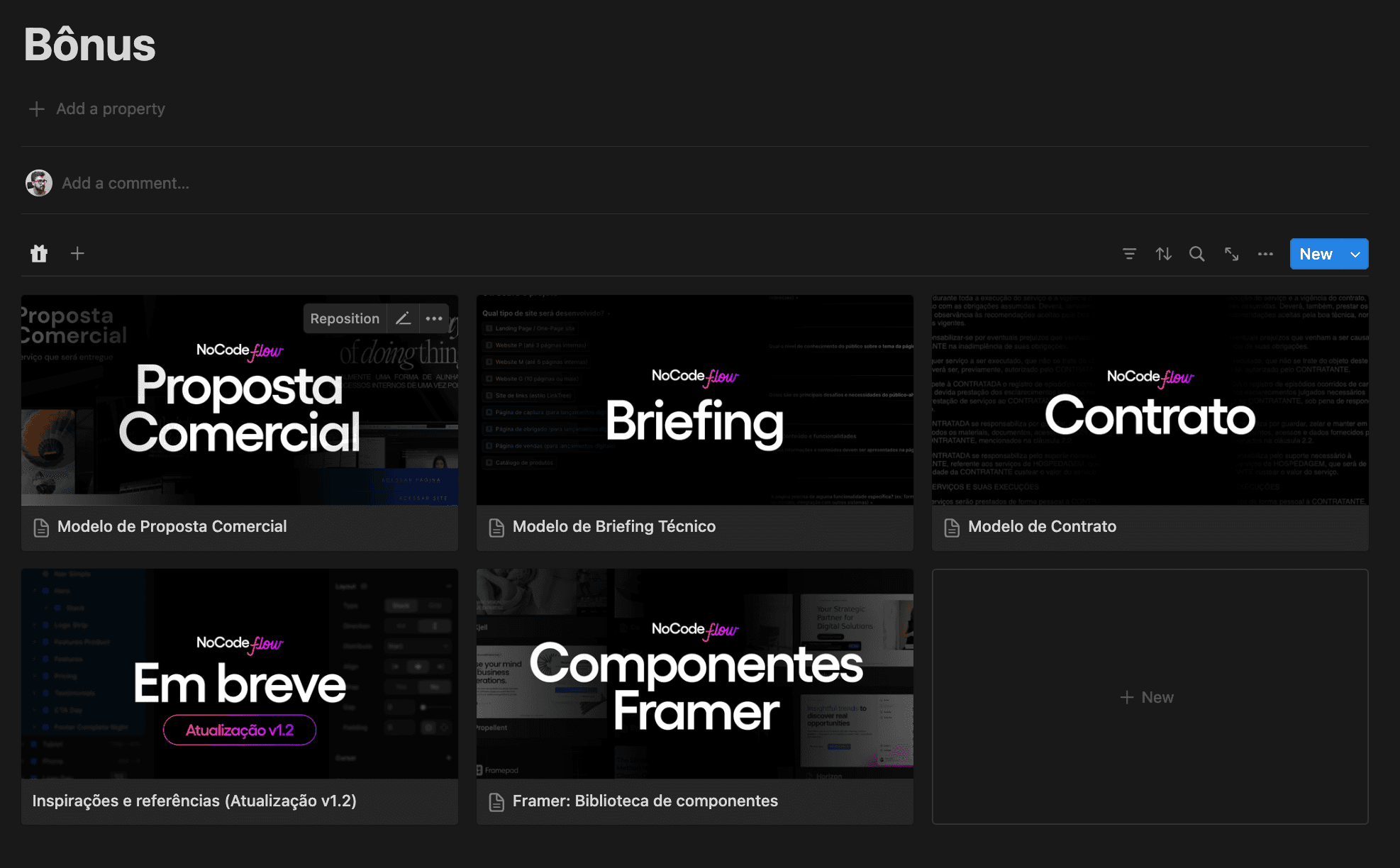Open search with the magnifier icon
This screenshot has width=1400, height=868.
(x=1197, y=254)
